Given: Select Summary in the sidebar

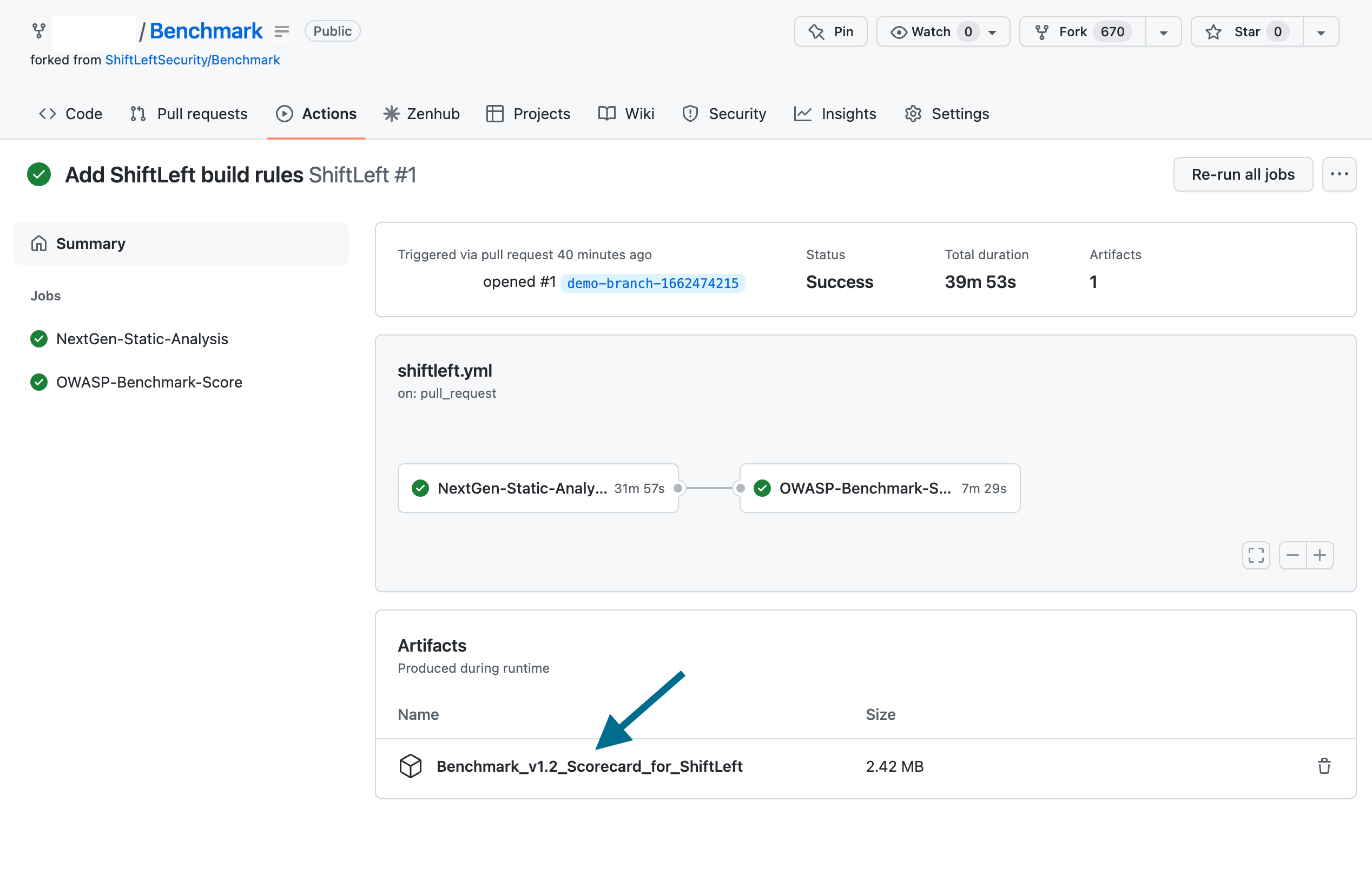Looking at the screenshot, I should click(181, 244).
